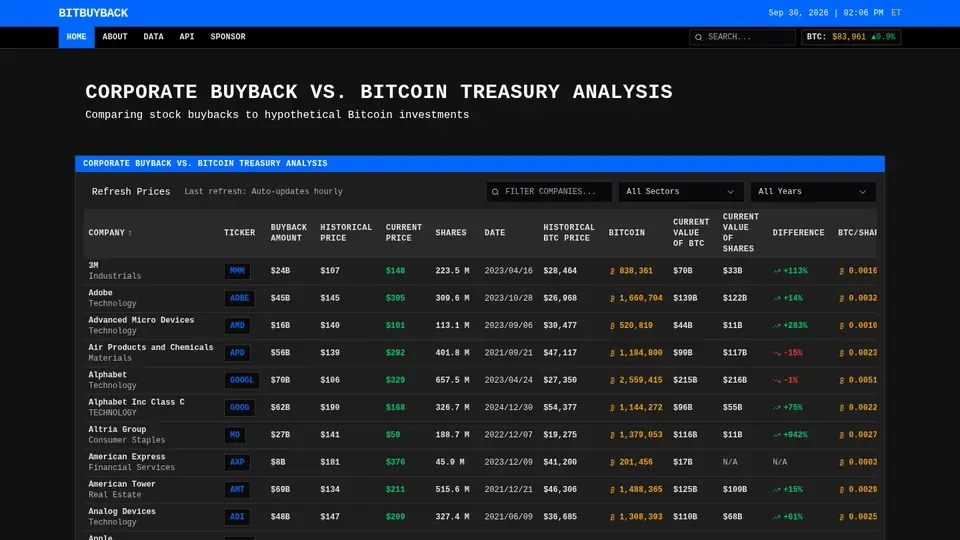This screenshot has width=960, height=540.
Task: Select the 3M company name
Action: pyautogui.click(x=93, y=266)
